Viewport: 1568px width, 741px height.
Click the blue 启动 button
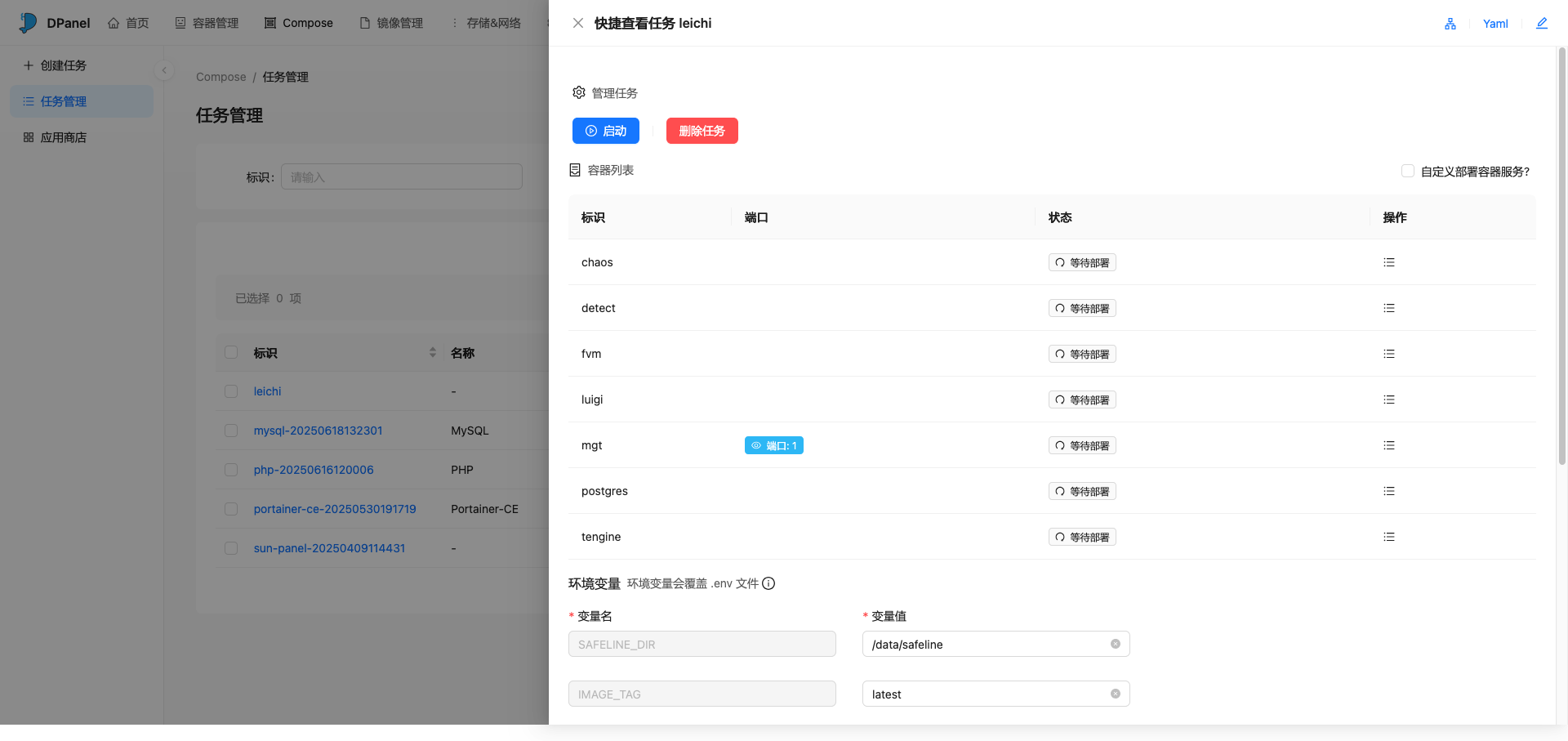click(605, 131)
